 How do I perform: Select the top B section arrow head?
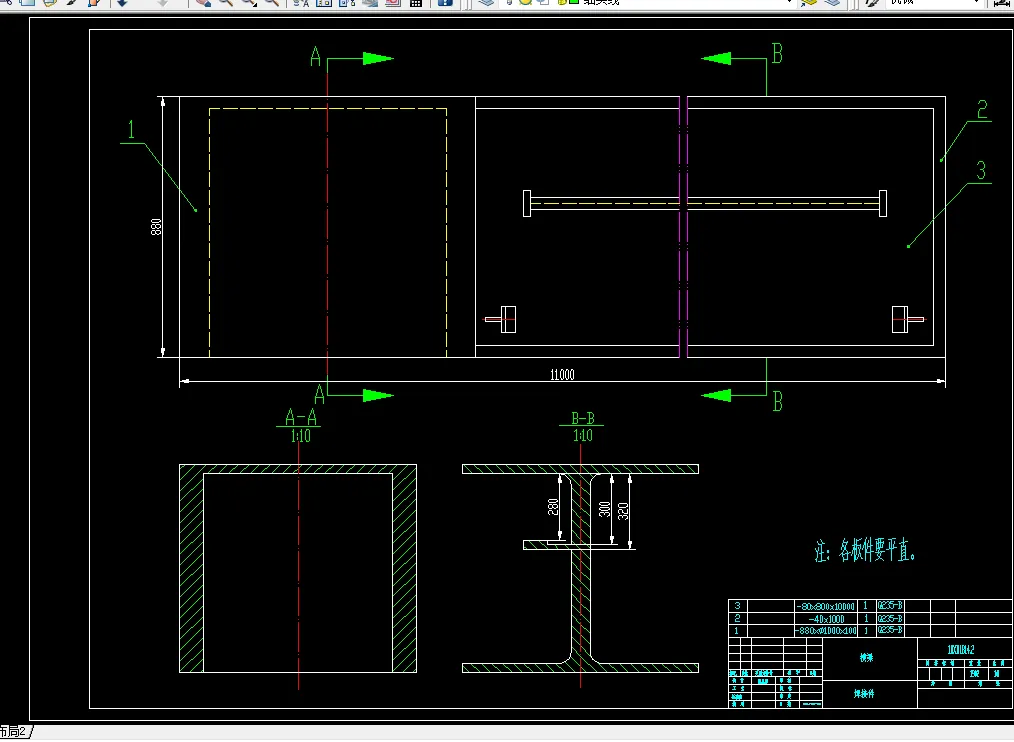pos(717,58)
